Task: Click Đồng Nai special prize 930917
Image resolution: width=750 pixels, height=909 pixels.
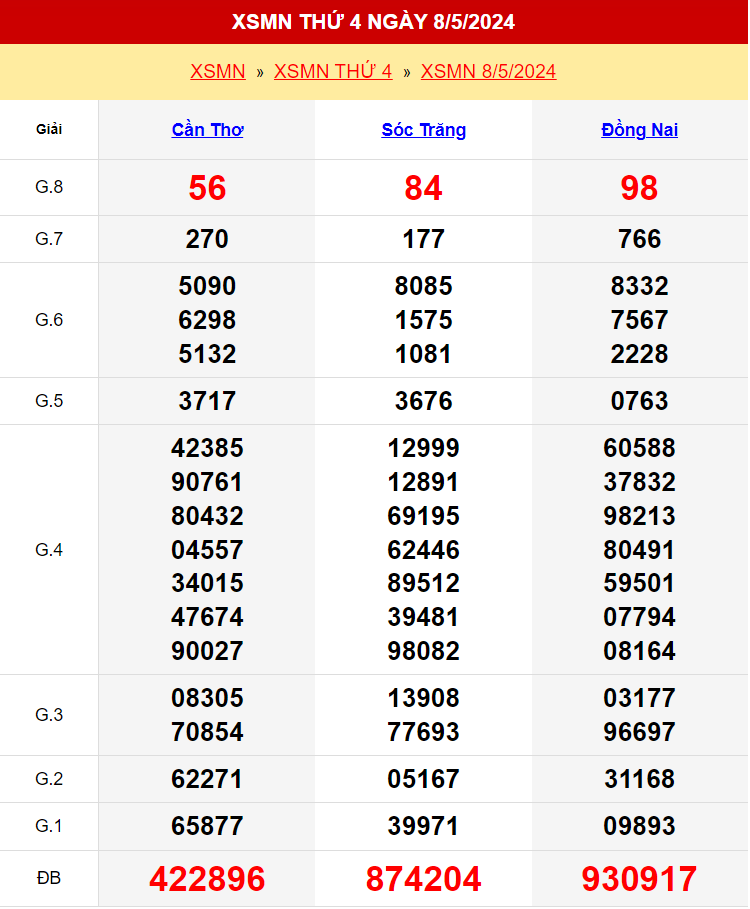Action: (x=640, y=879)
